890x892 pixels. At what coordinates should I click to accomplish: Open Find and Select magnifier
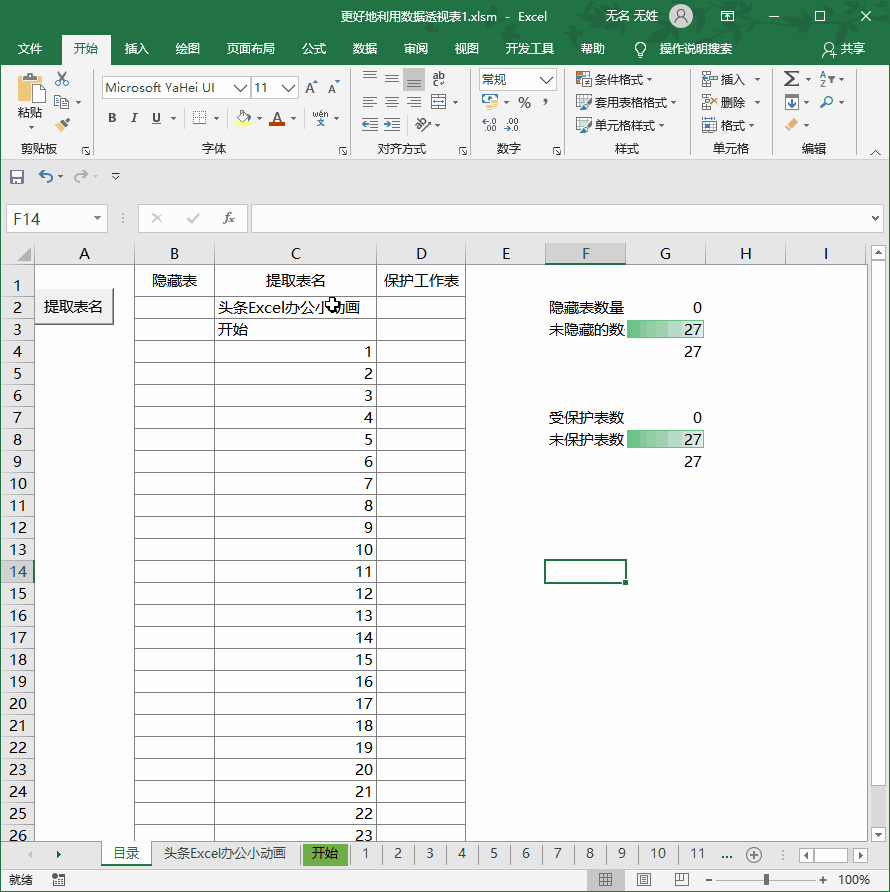tap(827, 102)
